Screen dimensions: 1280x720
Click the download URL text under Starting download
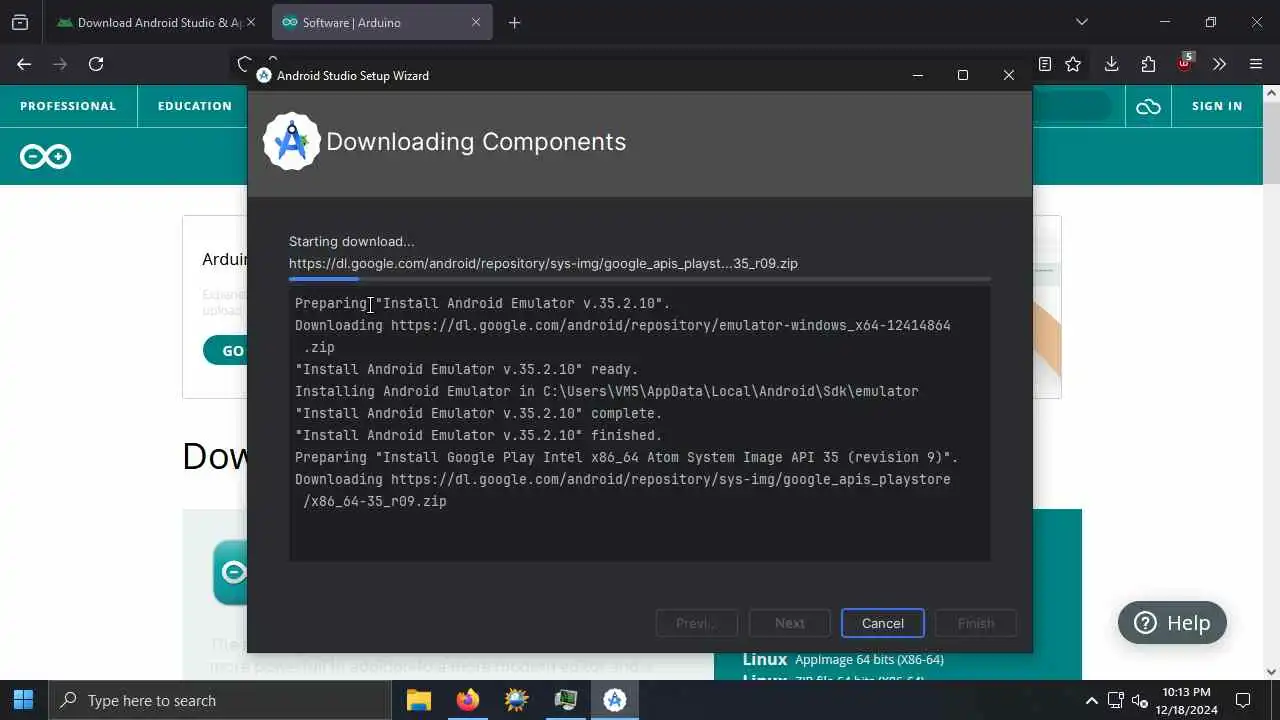click(543, 263)
